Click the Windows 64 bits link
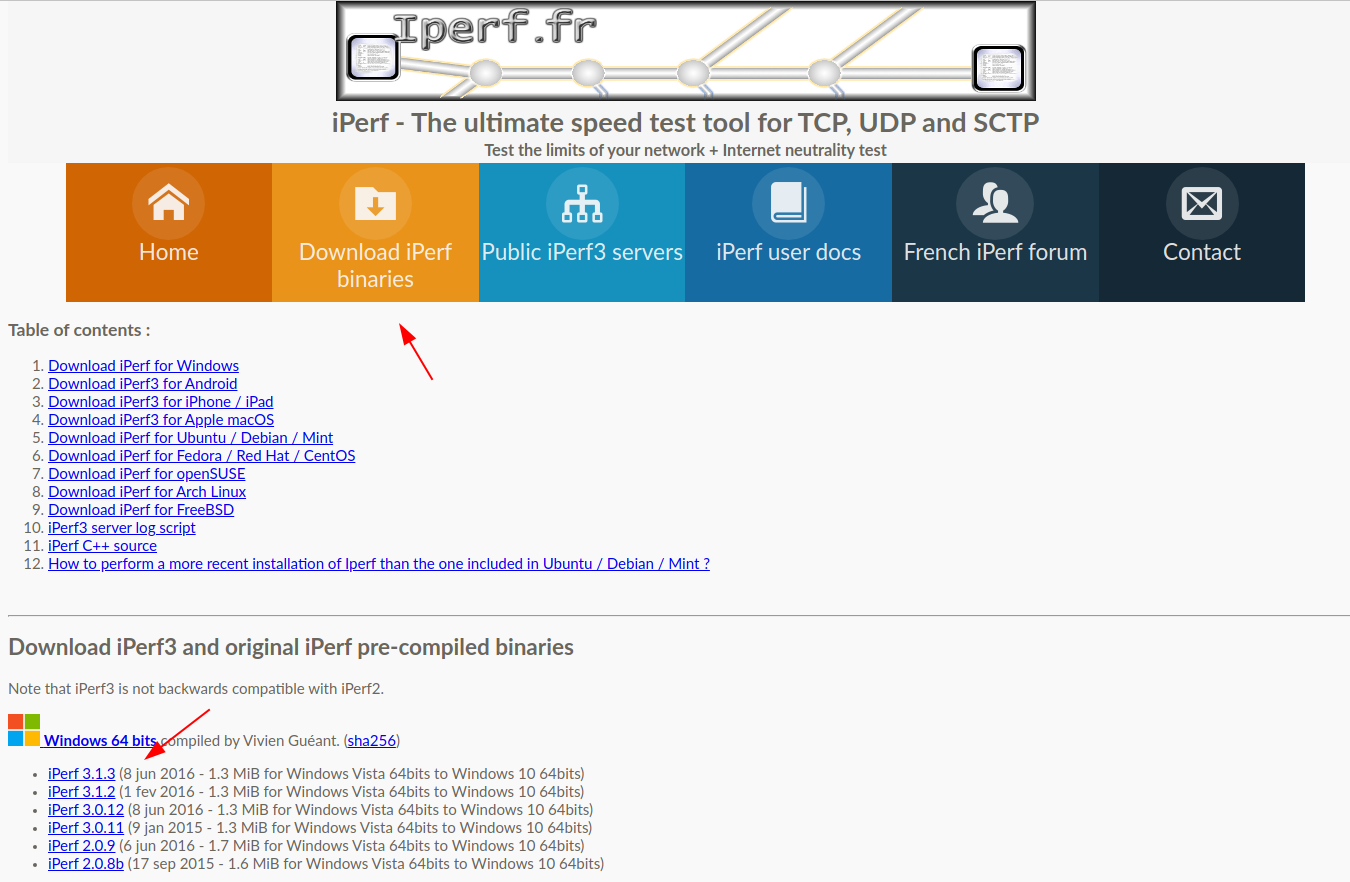 click(x=100, y=741)
